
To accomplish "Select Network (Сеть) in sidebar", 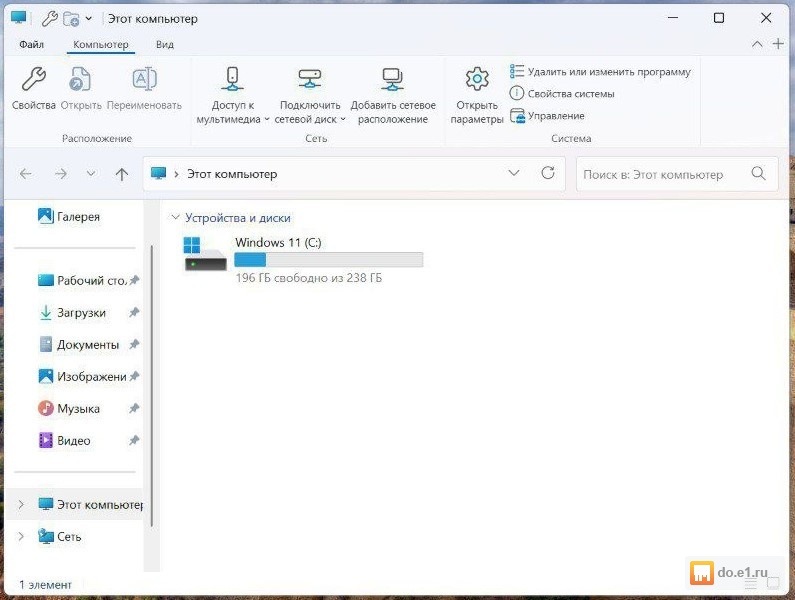I will [60, 536].
